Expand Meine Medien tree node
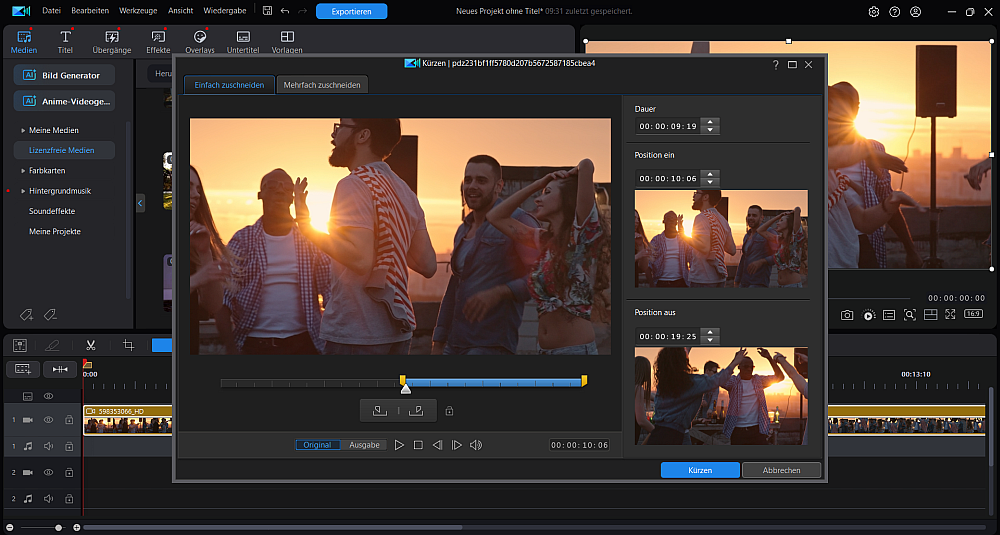1000x535 pixels. click(23, 130)
